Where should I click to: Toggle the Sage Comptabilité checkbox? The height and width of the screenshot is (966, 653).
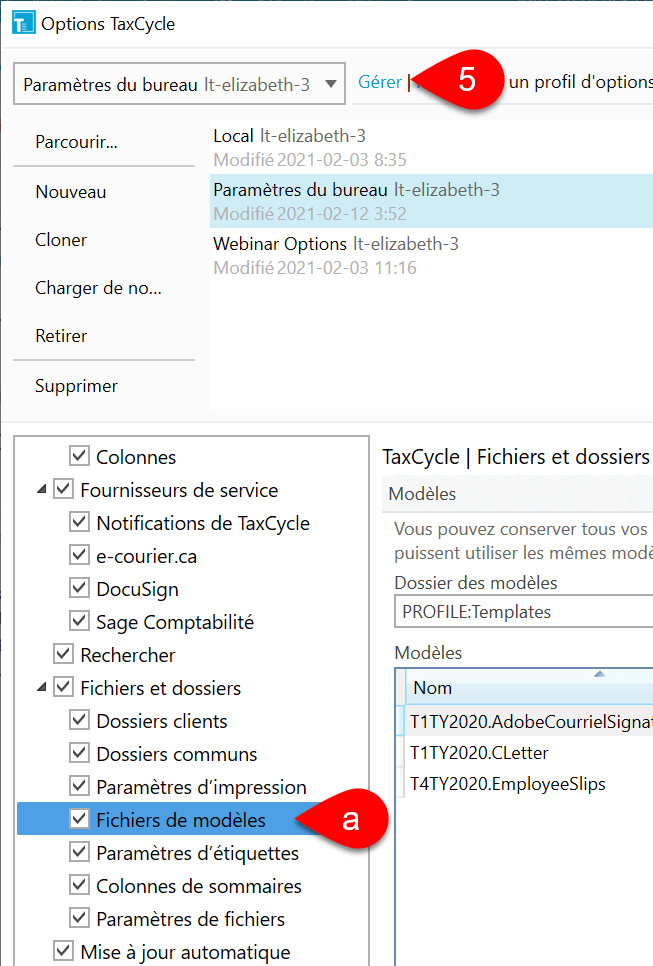coord(79,621)
